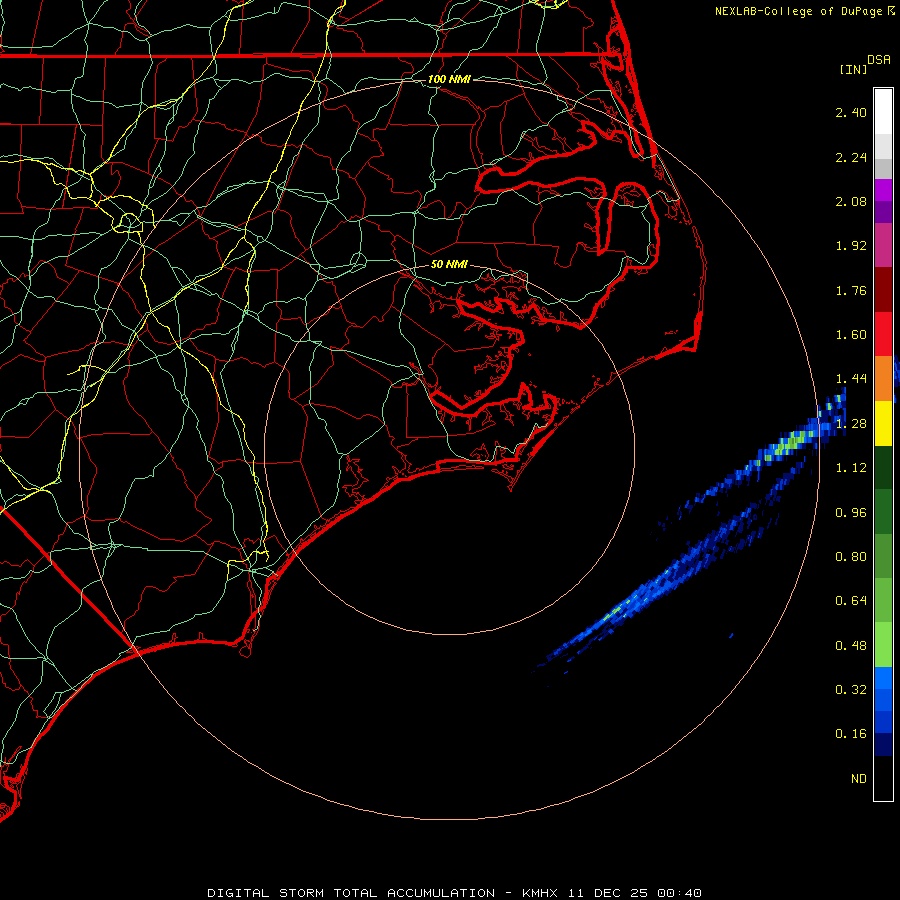The height and width of the screenshot is (900, 900).
Task: Pick the bright red legend swatch near 1.60
Action: point(883,334)
